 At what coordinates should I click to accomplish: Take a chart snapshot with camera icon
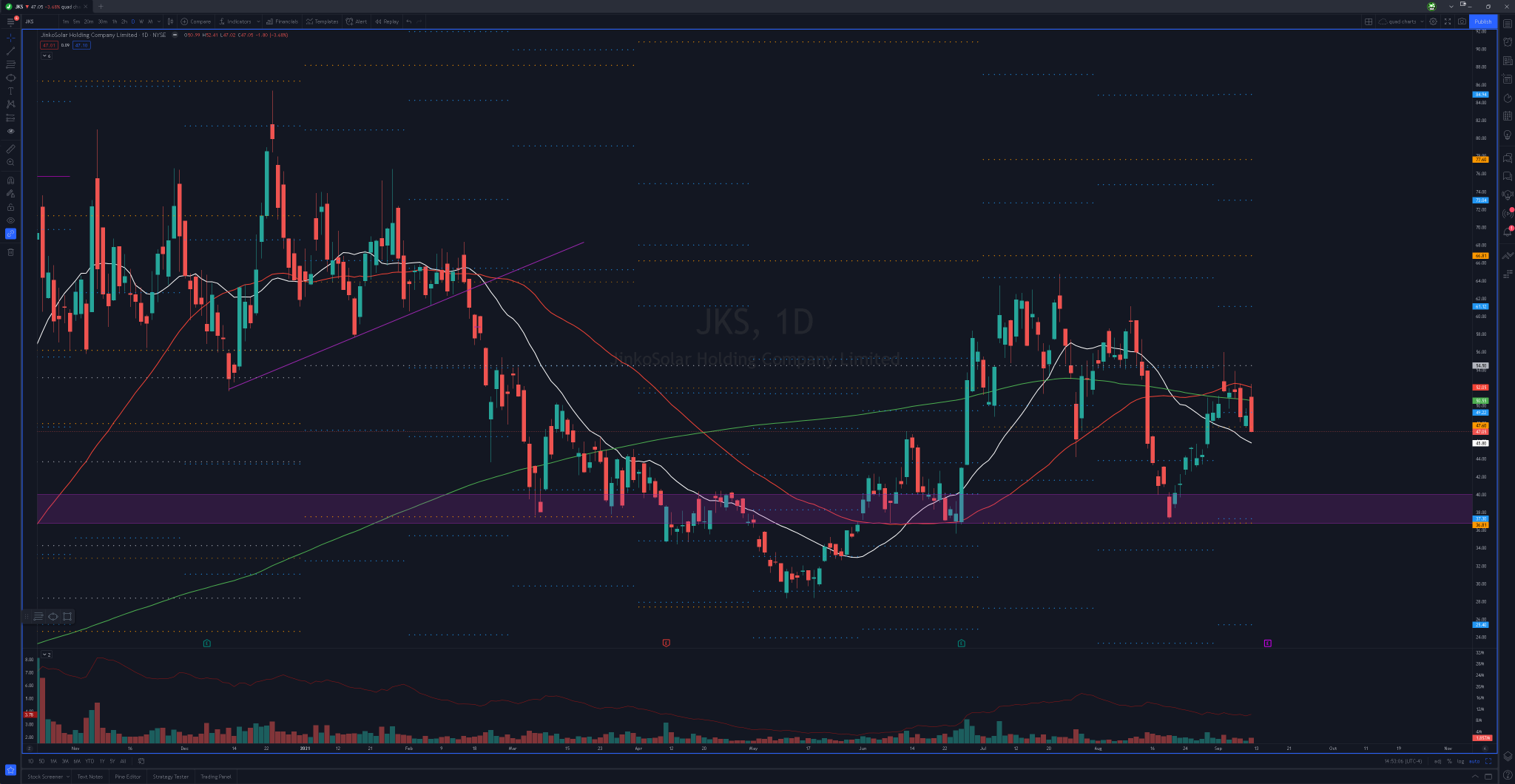point(1462,21)
